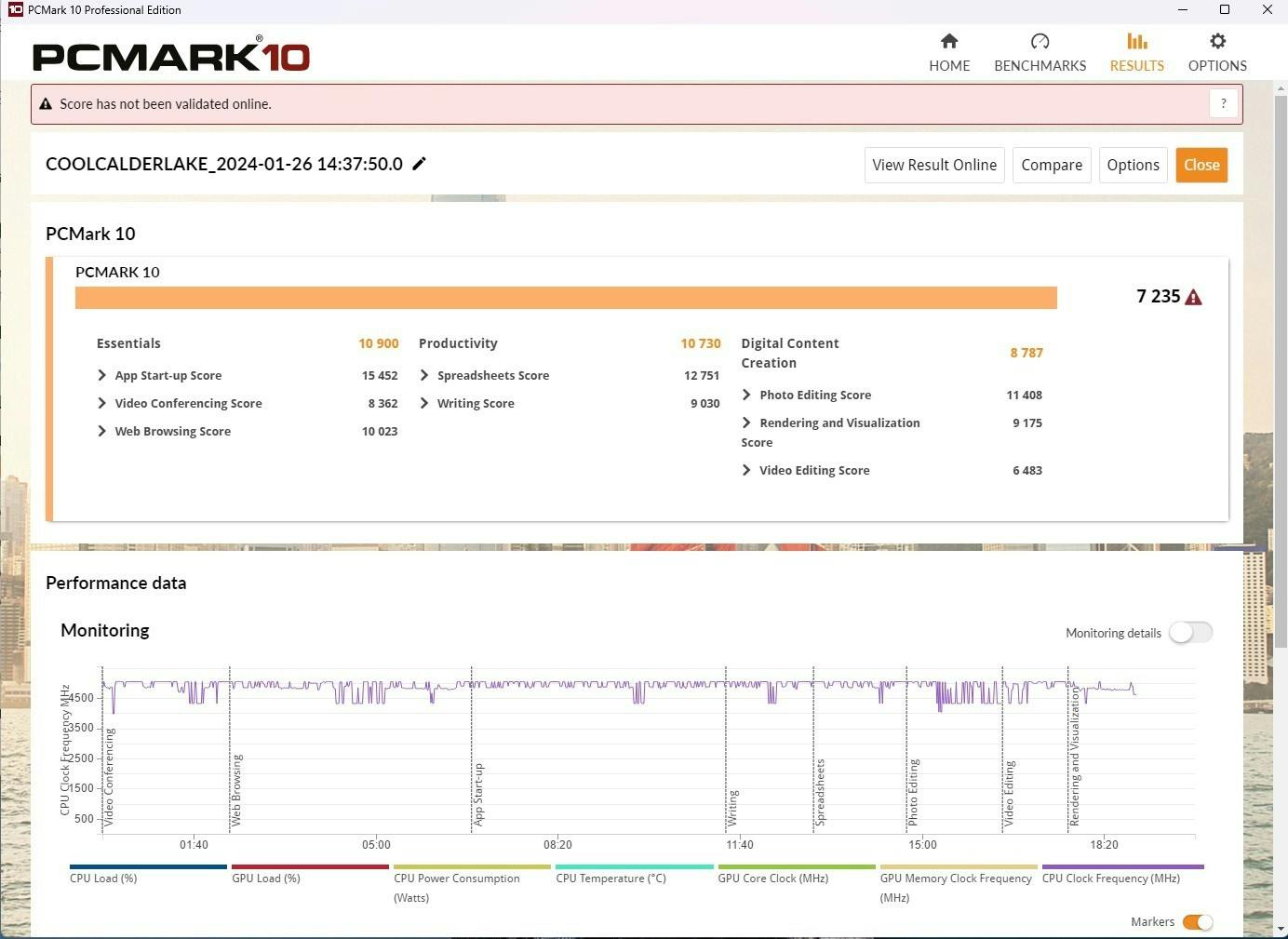Click the Writing marker on the chart
The width and height of the screenshot is (1288, 939).
[732, 808]
